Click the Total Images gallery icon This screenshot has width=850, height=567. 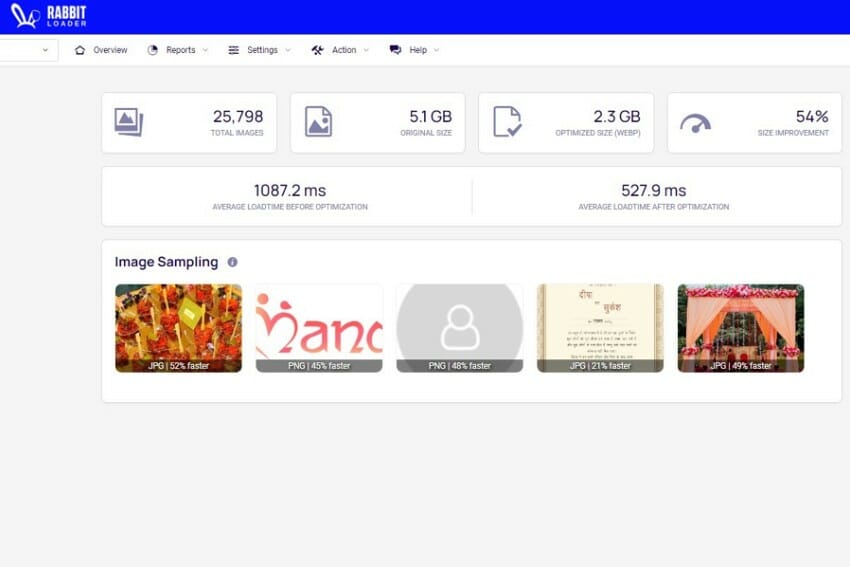128,123
